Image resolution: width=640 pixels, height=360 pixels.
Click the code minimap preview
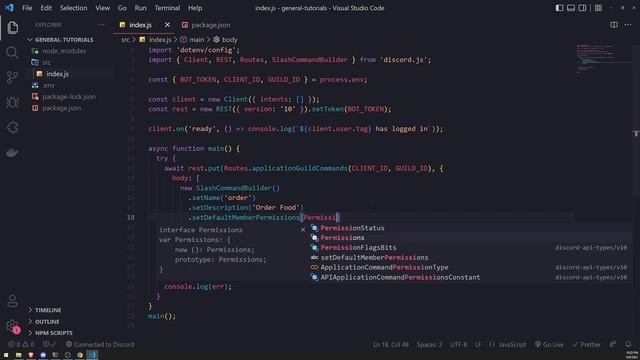pyautogui.click(x=603, y=59)
